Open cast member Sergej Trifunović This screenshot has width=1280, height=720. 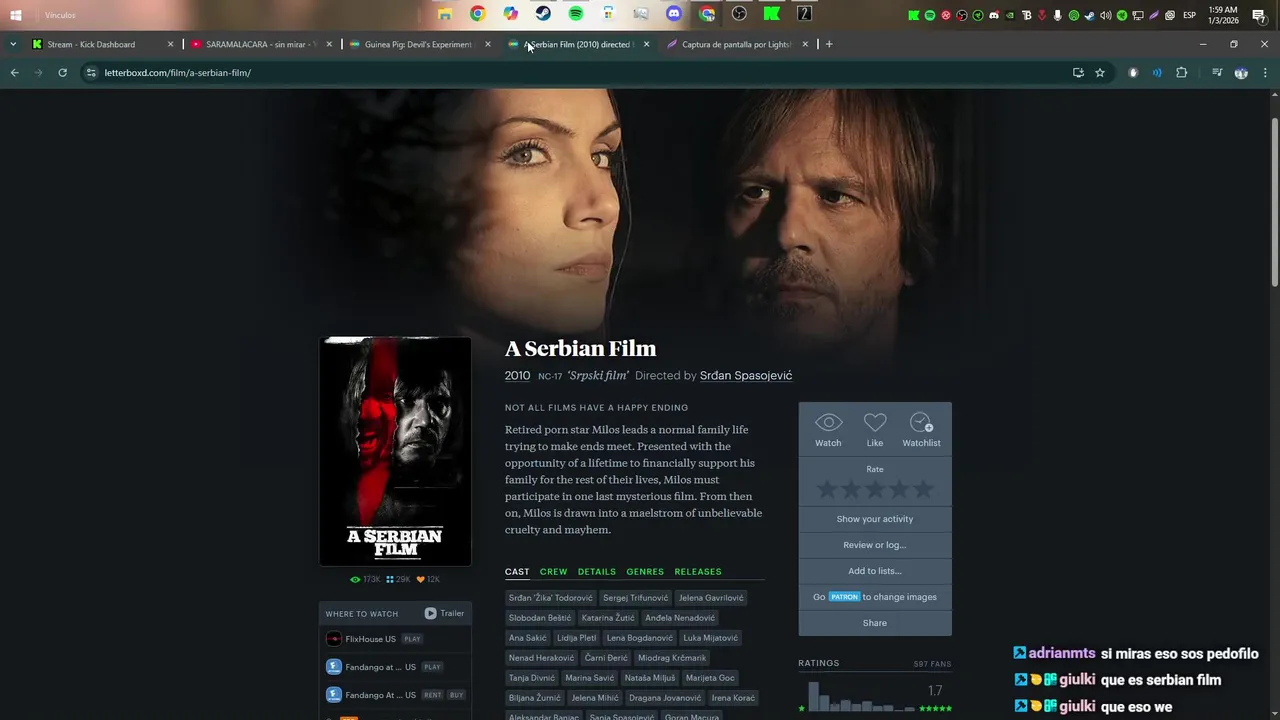pos(635,598)
